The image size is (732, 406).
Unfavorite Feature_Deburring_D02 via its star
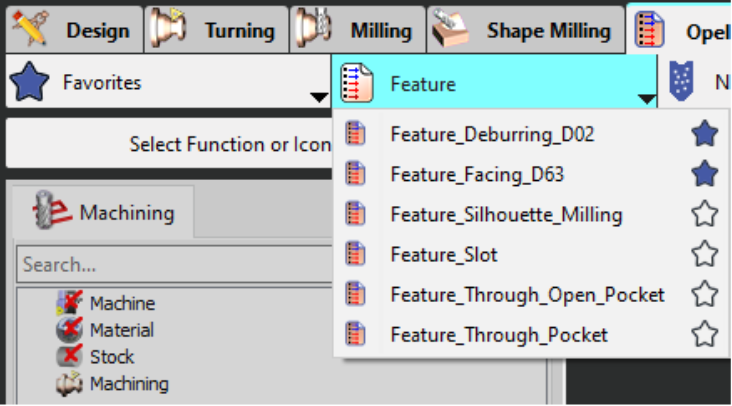point(705,134)
